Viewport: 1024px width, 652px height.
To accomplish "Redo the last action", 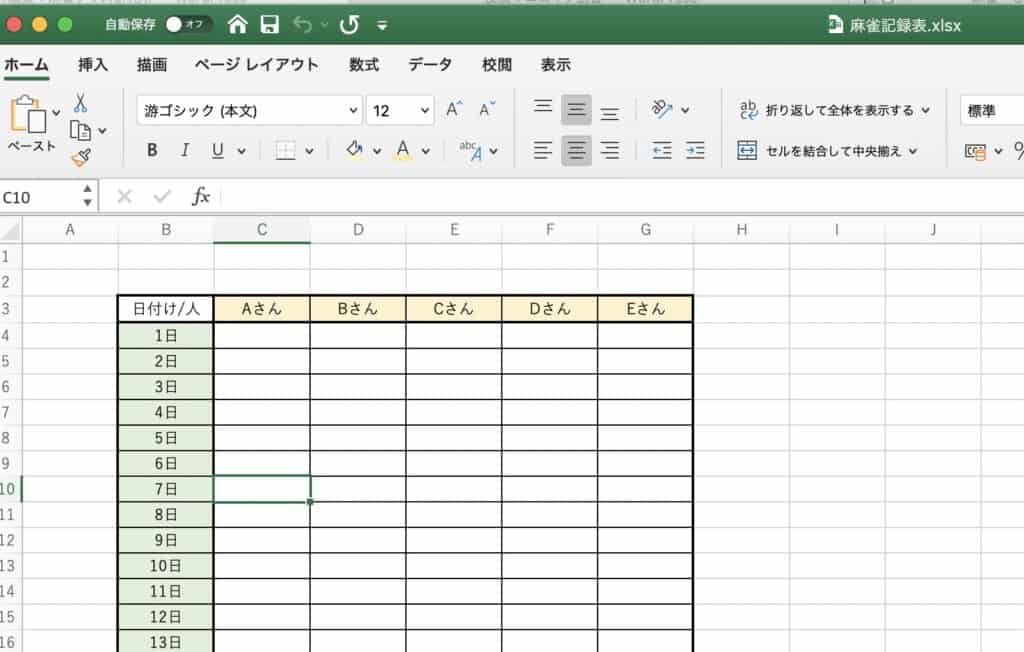I will click(349, 25).
